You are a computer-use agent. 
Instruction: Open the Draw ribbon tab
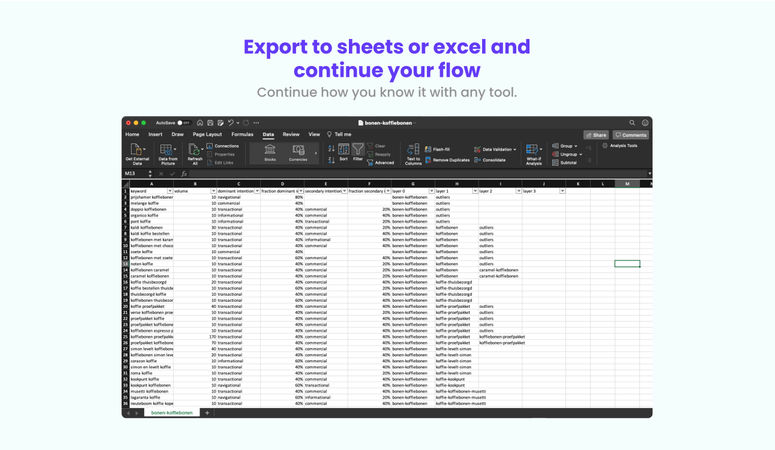(177, 135)
